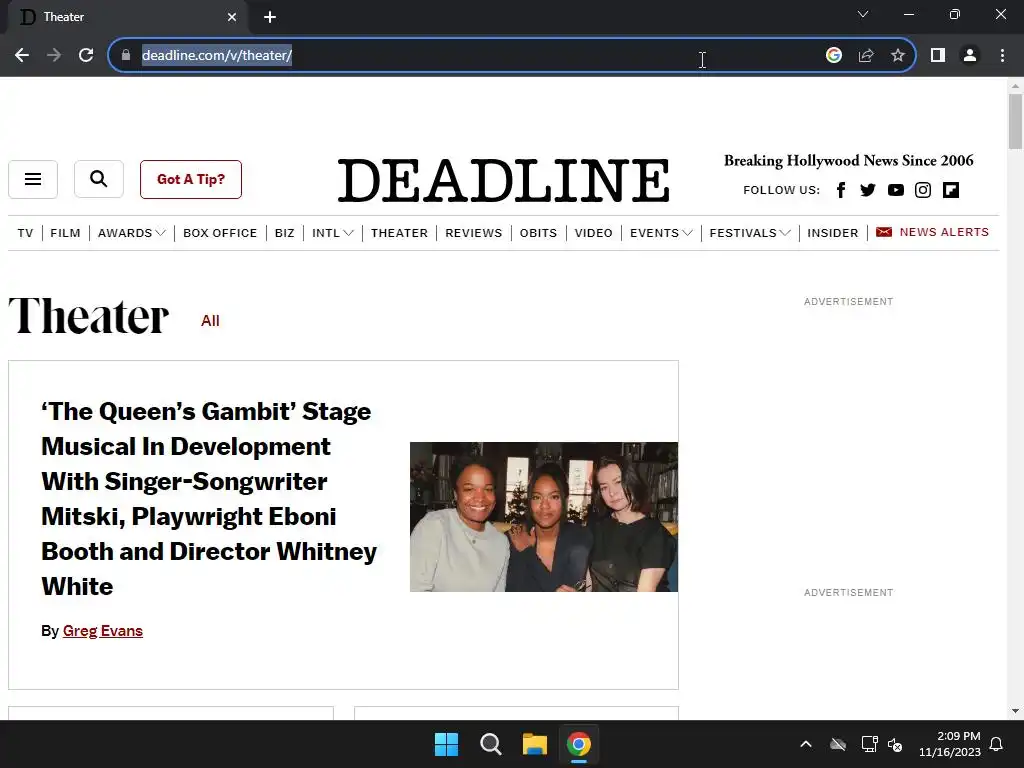Open the Chrome profile icon

(x=970, y=56)
